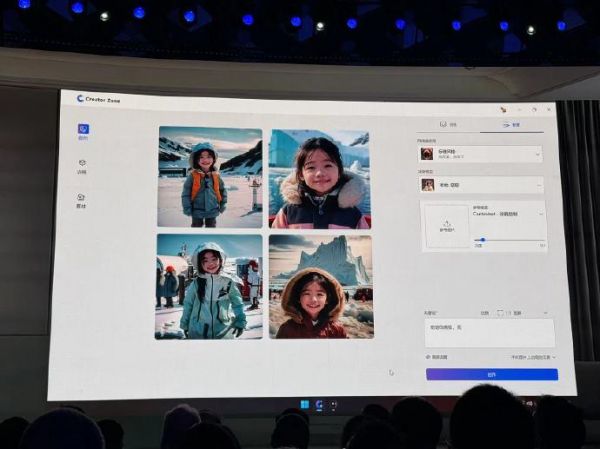Switch to the first tab in right panel
Image resolution: width=600 pixels, height=449 pixels.
[x=449, y=126]
